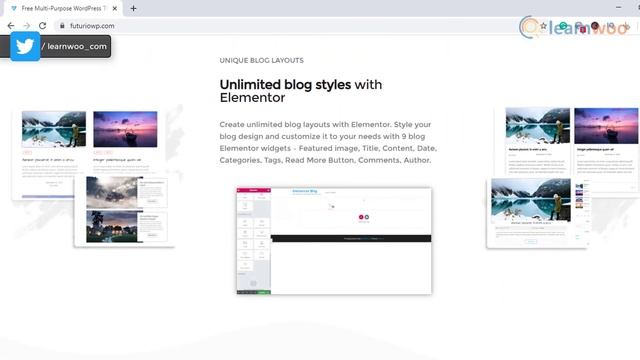The width and height of the screenshot is (640, 360).
Task: Click the purple sunset blog image on left
Action: (x=125, y=129)
